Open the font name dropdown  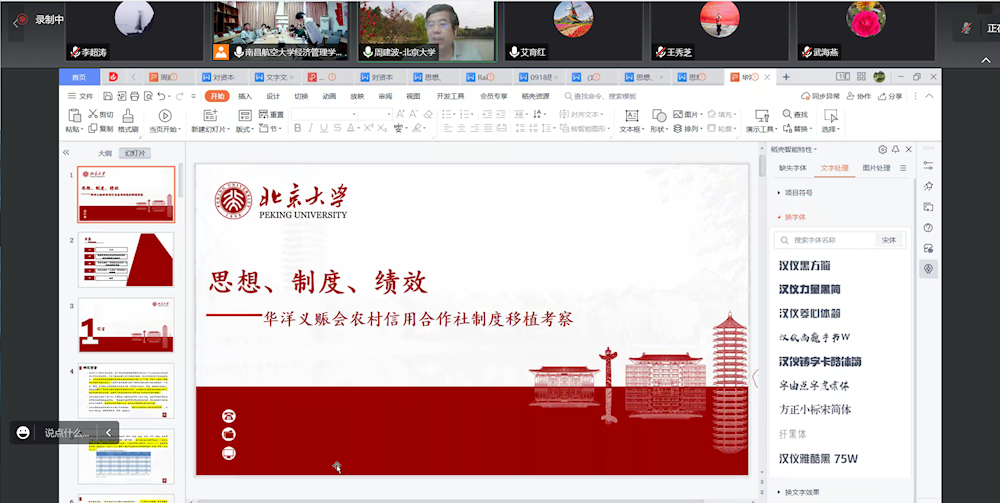pyautogui.click(x=354, y=114)
